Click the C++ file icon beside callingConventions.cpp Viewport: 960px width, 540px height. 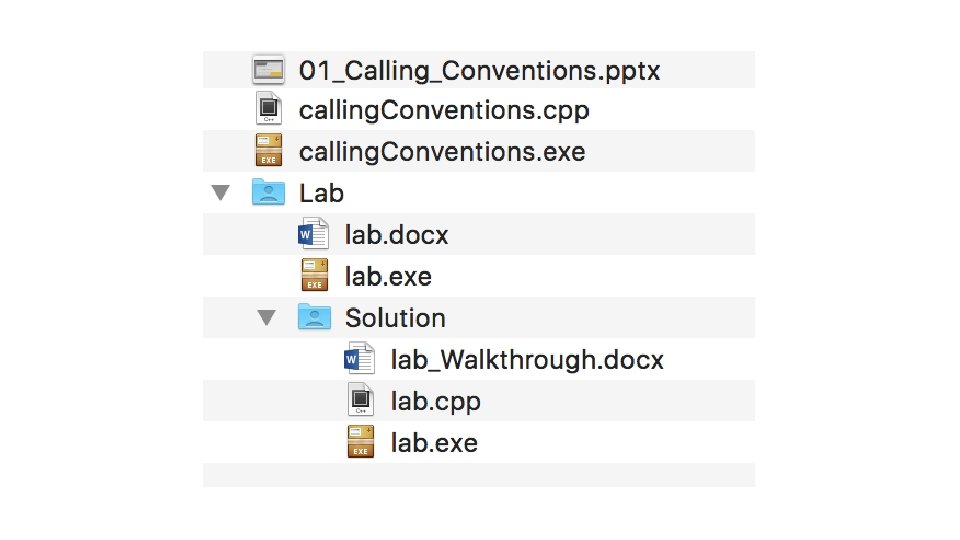[268, 109]
